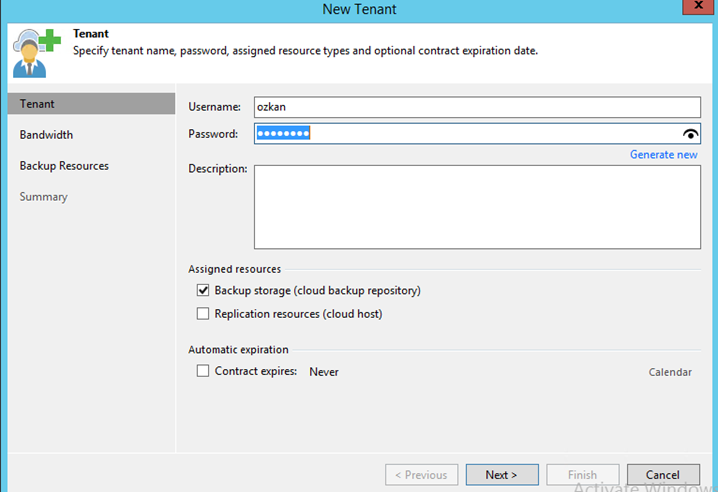Click the Finish button
The width and height of the screenshot is (718, 492).
click(x=582, y=475)
